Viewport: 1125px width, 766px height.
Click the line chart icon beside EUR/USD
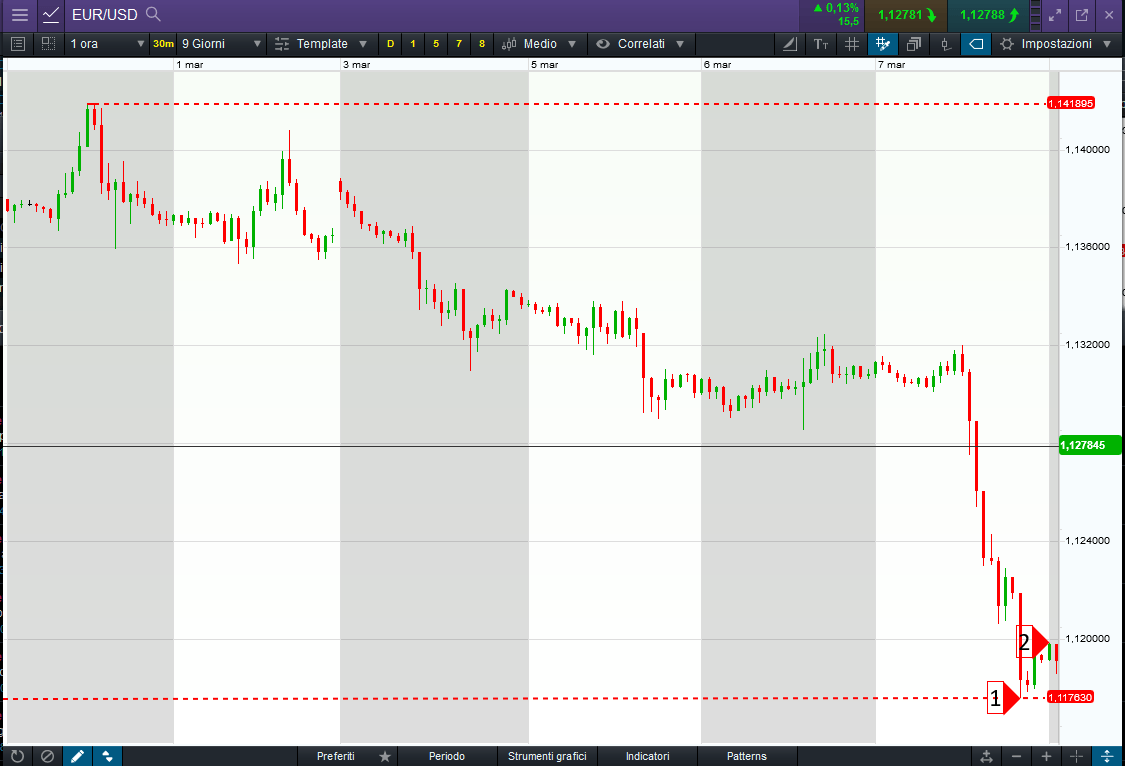(x=51, y=14)
